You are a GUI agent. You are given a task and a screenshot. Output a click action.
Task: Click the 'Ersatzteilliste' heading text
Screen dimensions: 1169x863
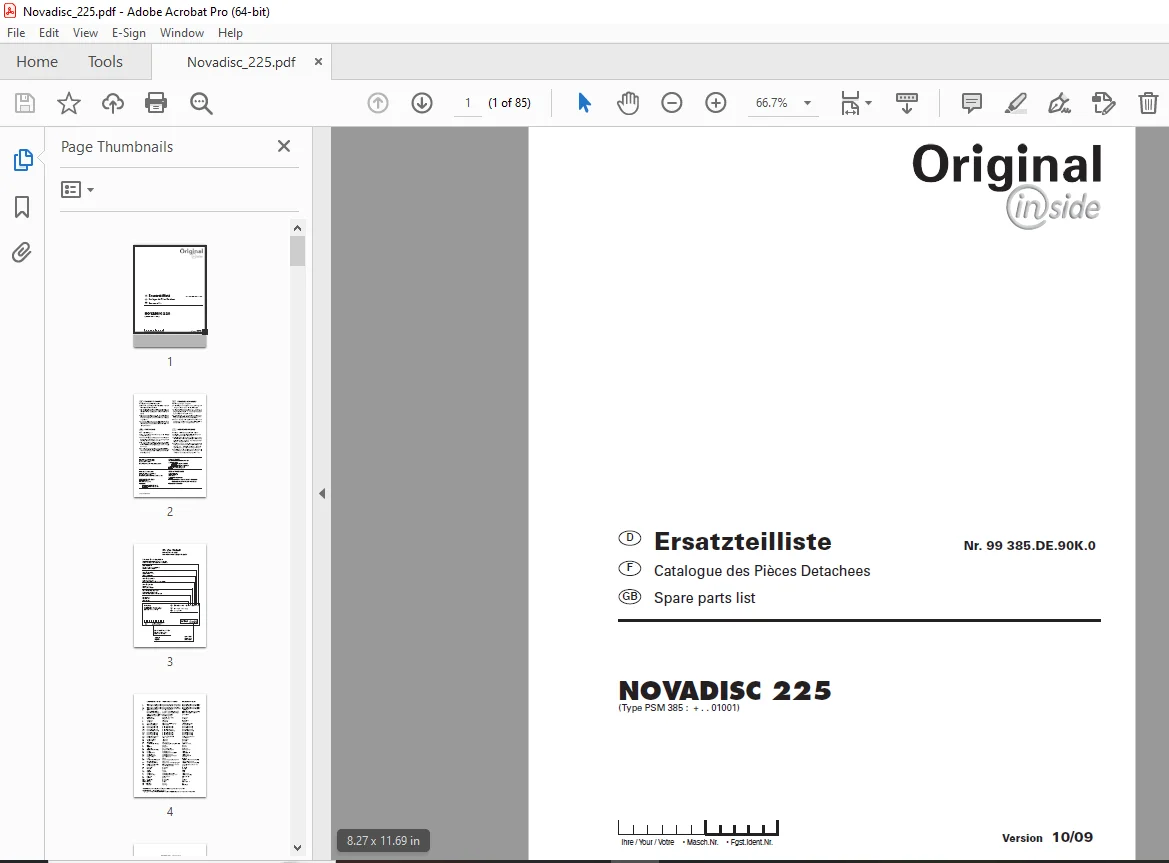[x=743, y=541]
